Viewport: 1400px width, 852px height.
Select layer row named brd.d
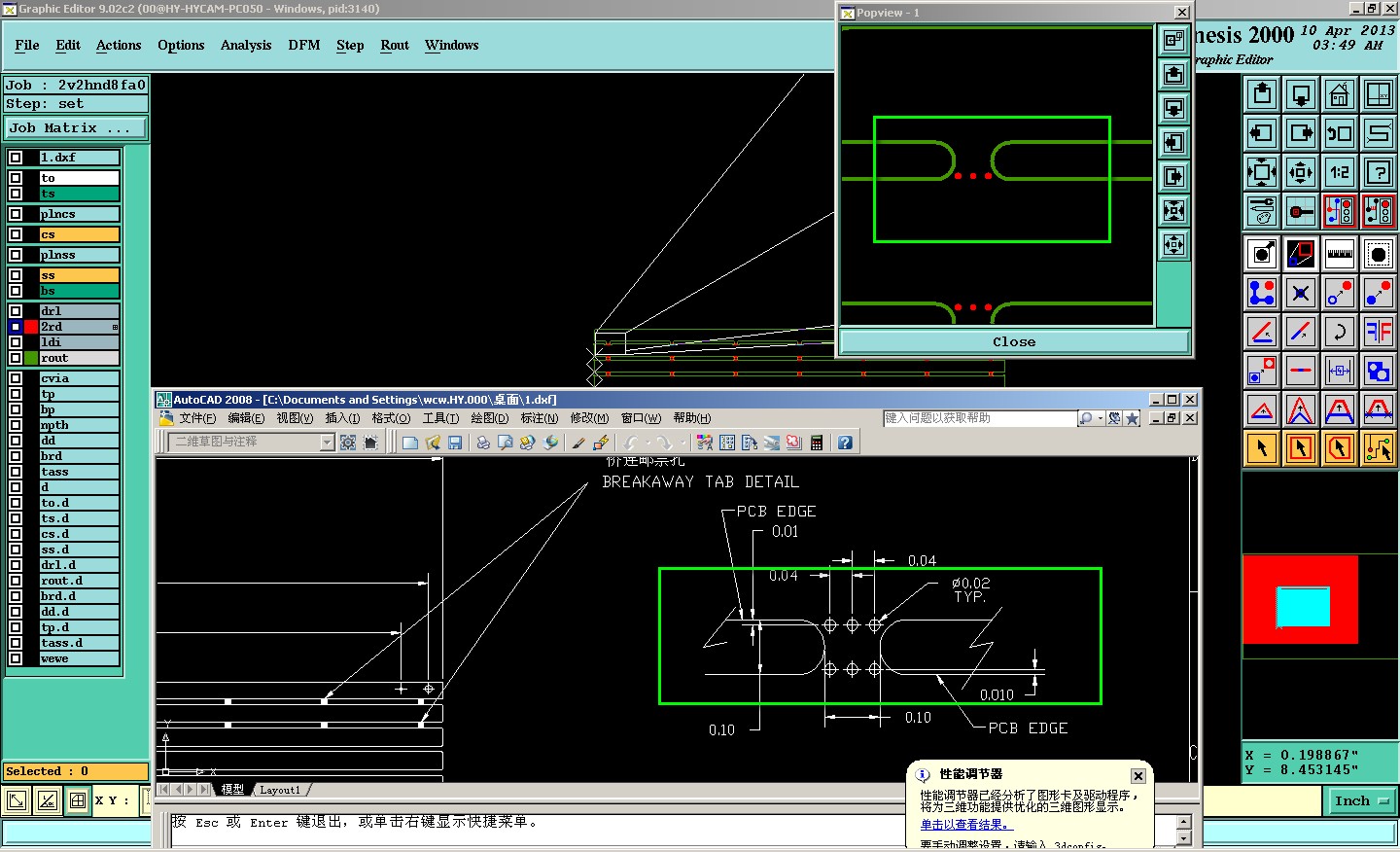point(78,596)
